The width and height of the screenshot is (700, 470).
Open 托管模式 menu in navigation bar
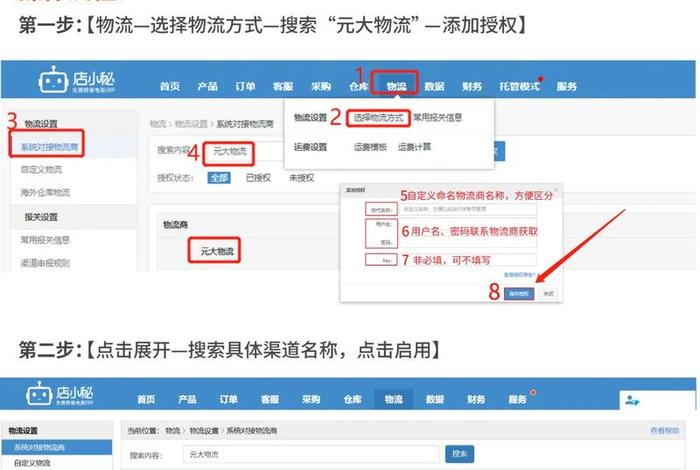point(519,87)
